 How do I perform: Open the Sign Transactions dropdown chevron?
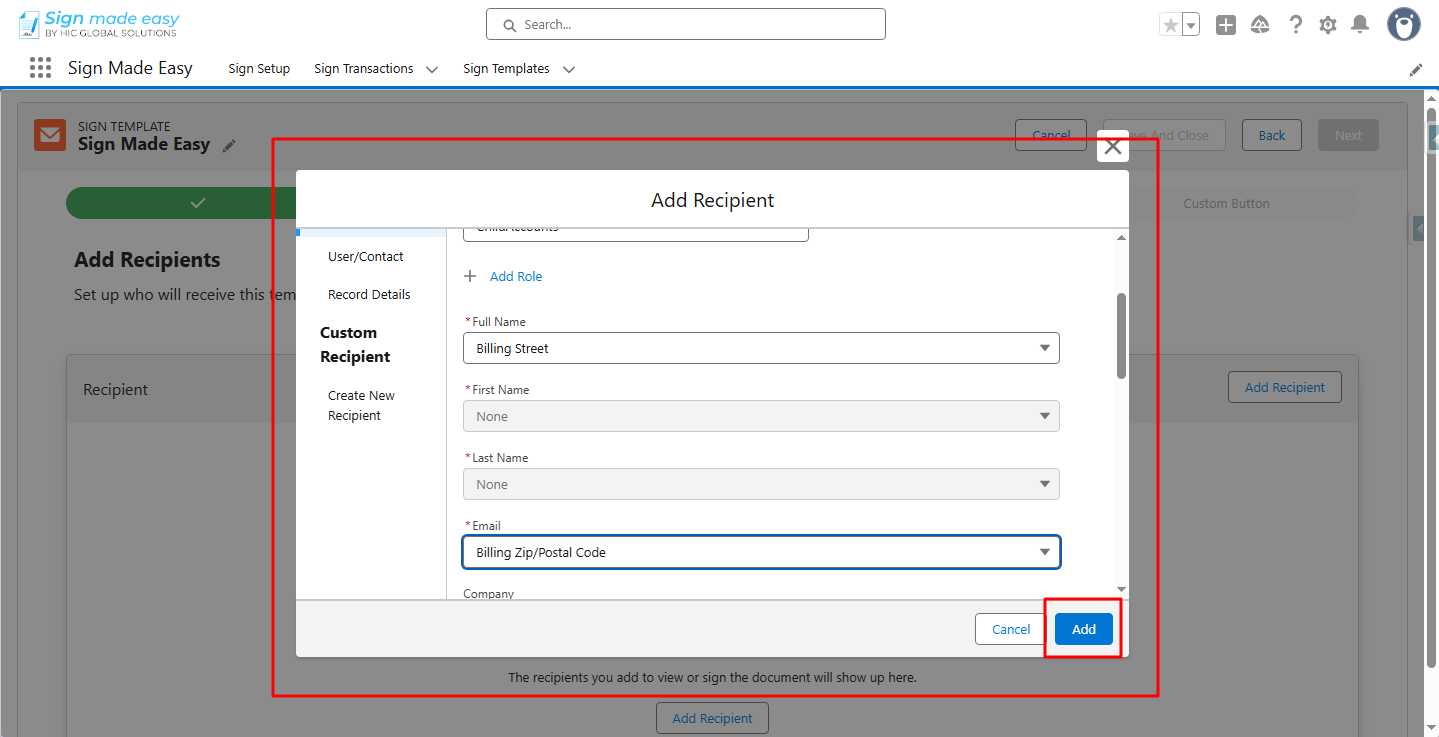(x=431, y=69)
